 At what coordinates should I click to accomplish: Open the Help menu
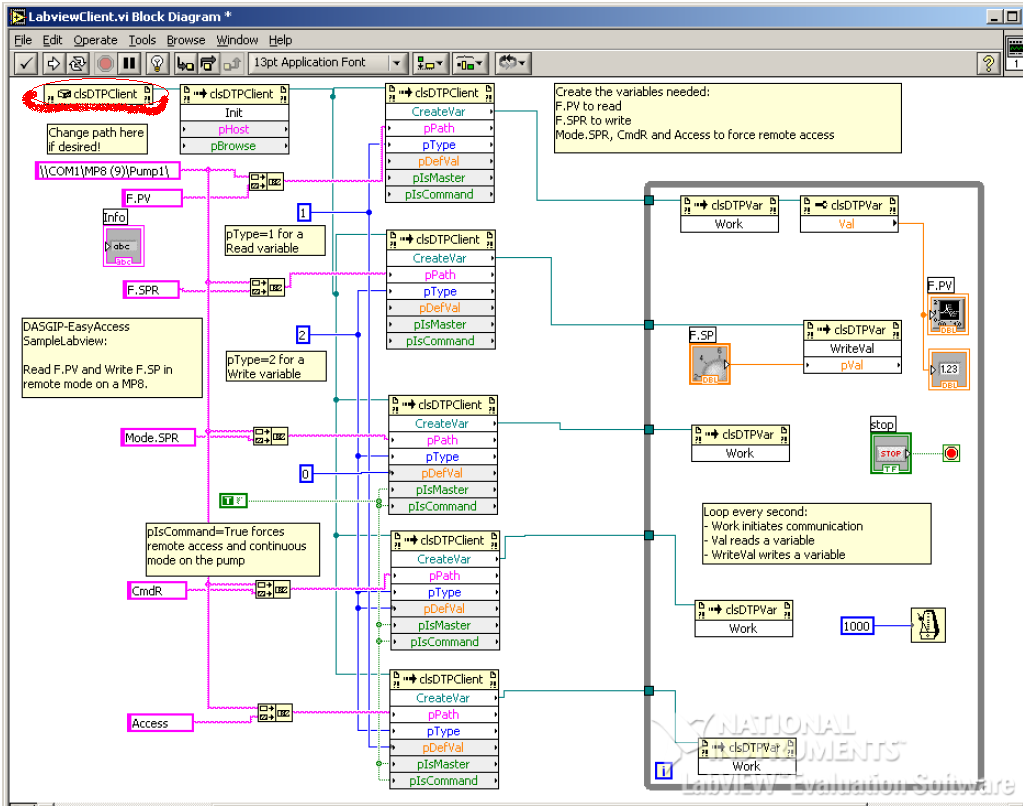point(280,40)
